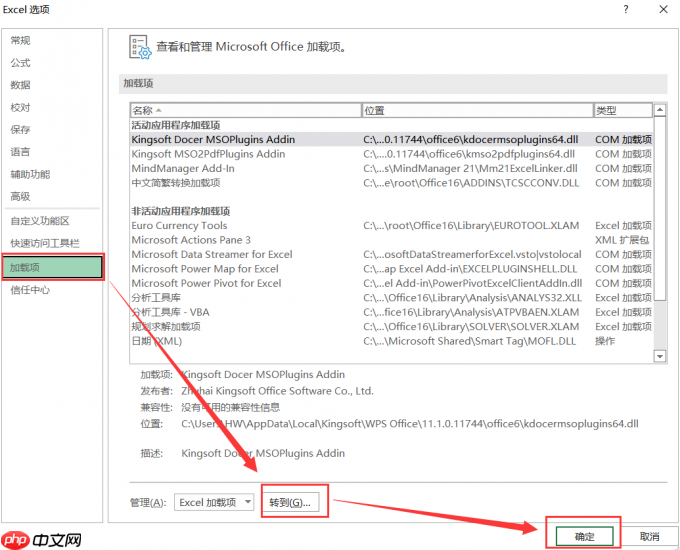Select Microsoft Actions Pane 3 row
The image size is (680, 550).
click(391, 240)
